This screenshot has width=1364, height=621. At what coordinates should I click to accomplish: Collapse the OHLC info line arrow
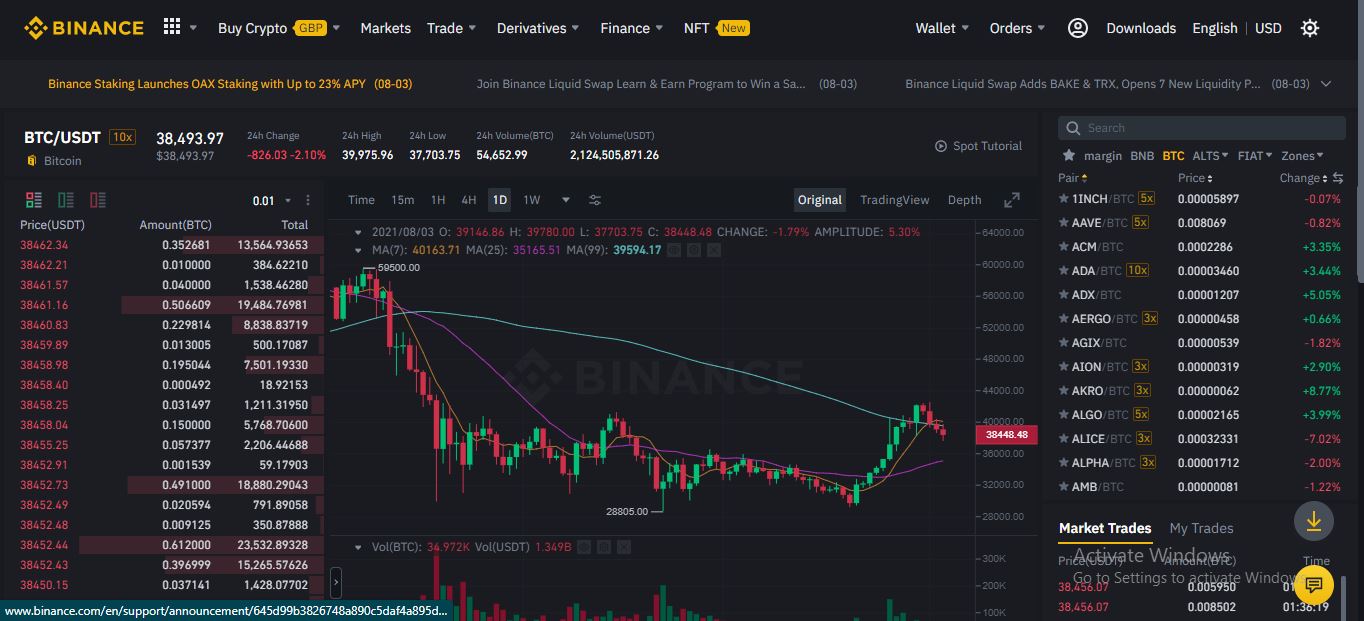(359, 232)
